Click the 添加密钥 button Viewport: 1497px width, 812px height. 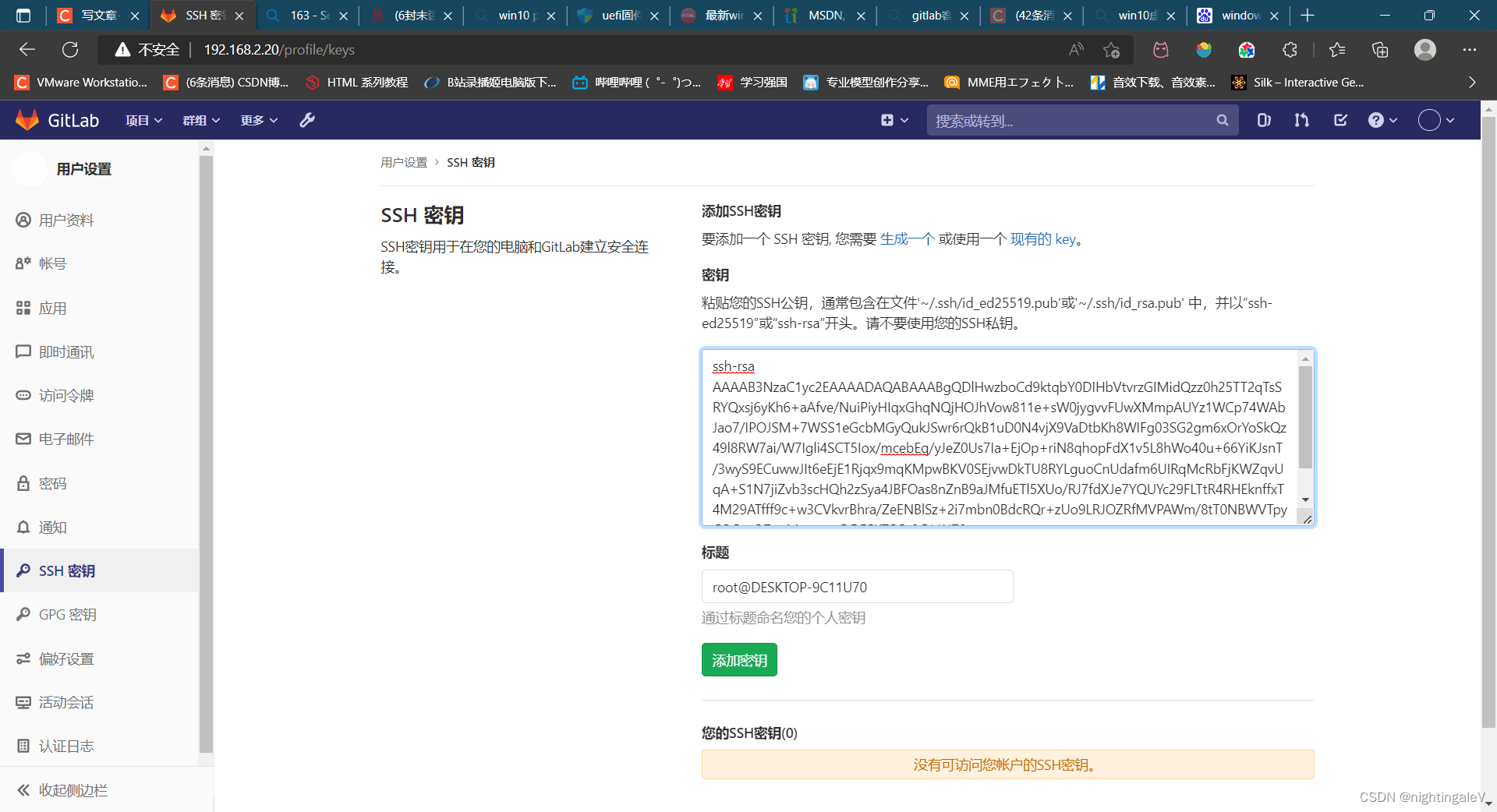point(739,660)
